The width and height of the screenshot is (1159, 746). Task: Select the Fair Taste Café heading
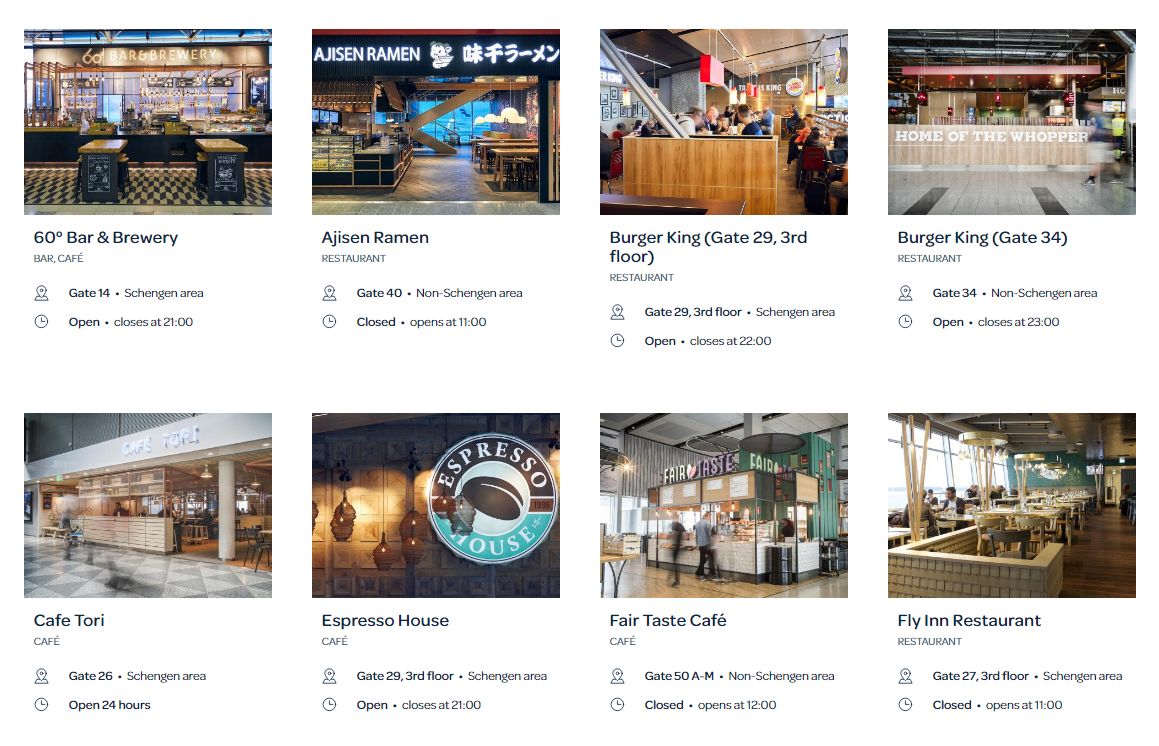pyautogui.click(x=667, y=620)
